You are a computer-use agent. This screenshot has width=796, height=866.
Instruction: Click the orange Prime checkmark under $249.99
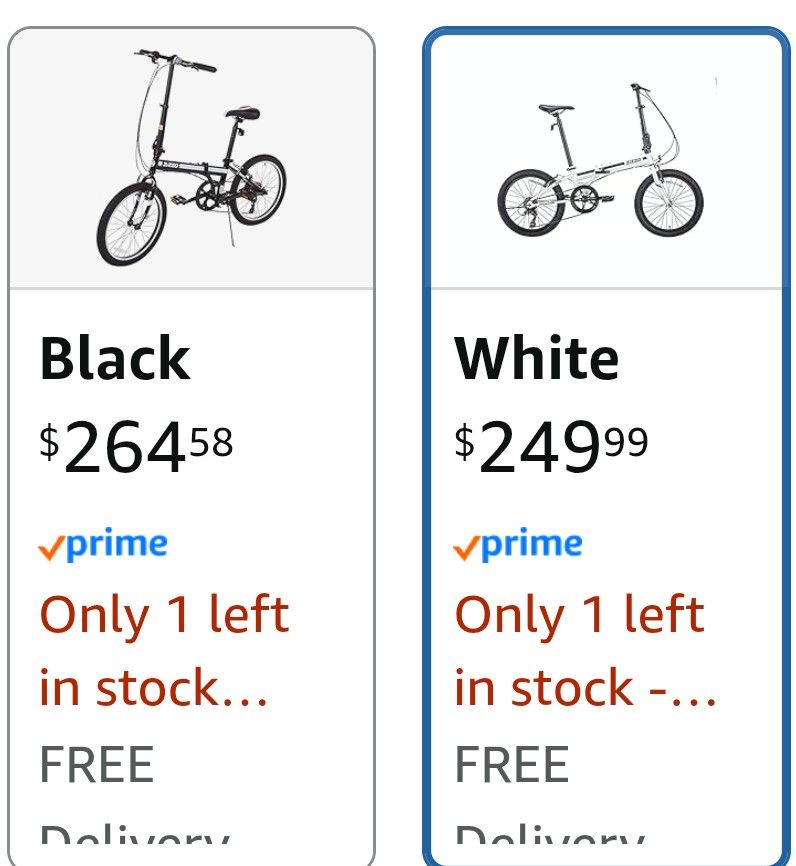tap(466, 548)
